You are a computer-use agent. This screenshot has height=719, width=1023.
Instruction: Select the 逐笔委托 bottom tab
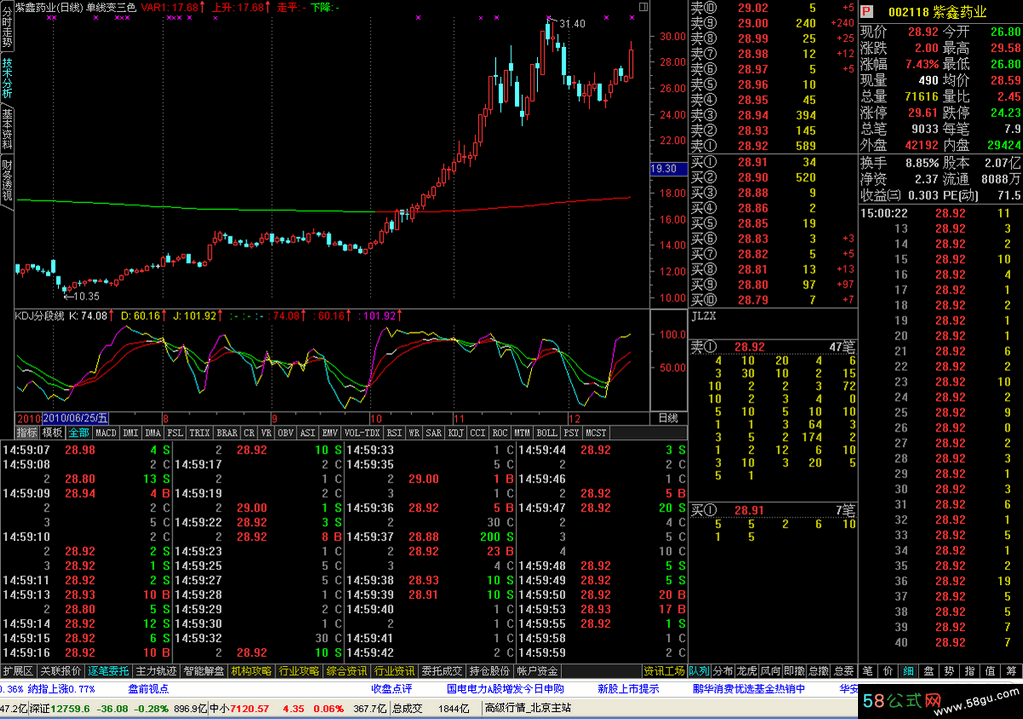coord(108,671)
